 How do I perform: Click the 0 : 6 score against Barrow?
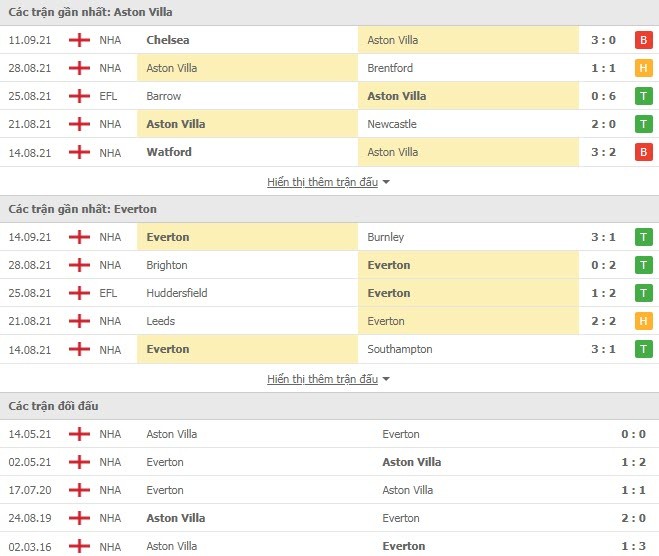tap(603, 96)
